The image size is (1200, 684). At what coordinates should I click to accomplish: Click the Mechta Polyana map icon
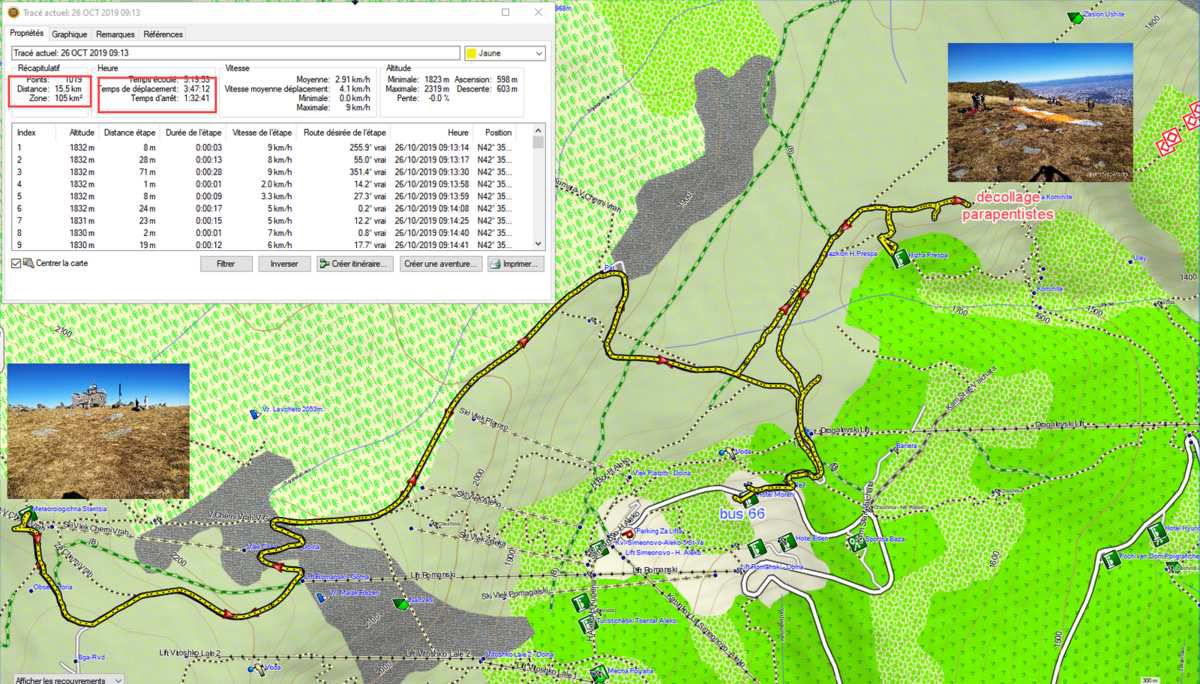point(598,672)
